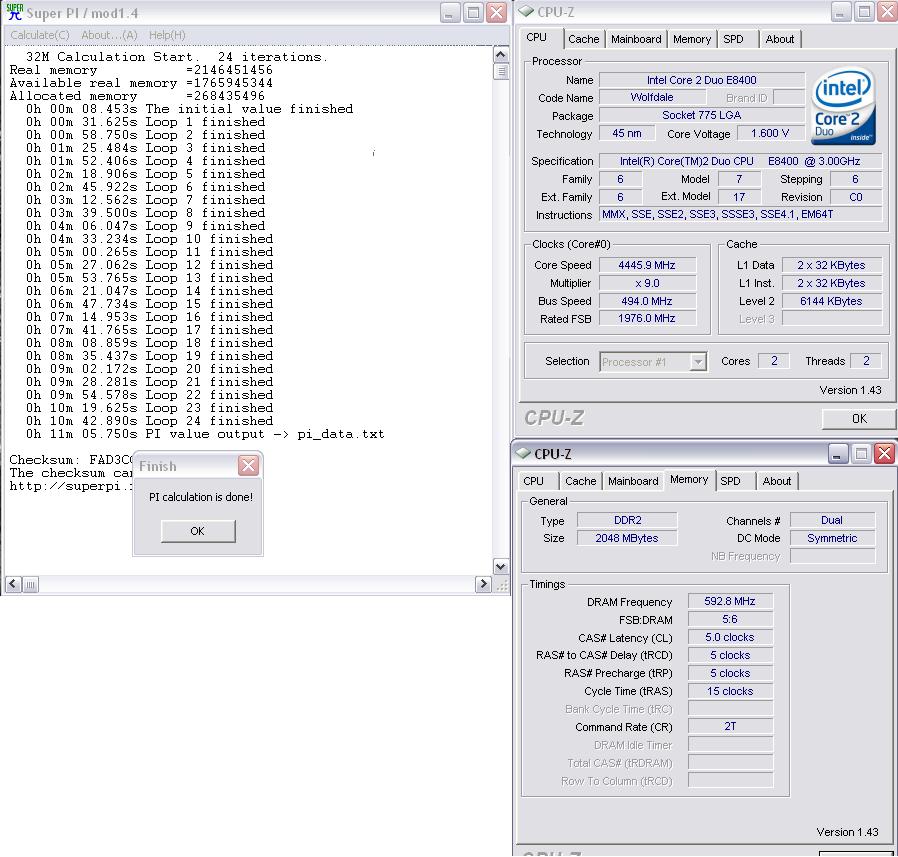Click the Cycle Time value 15 clocks
The image size is (898, 857).
(x=730, y=691)
